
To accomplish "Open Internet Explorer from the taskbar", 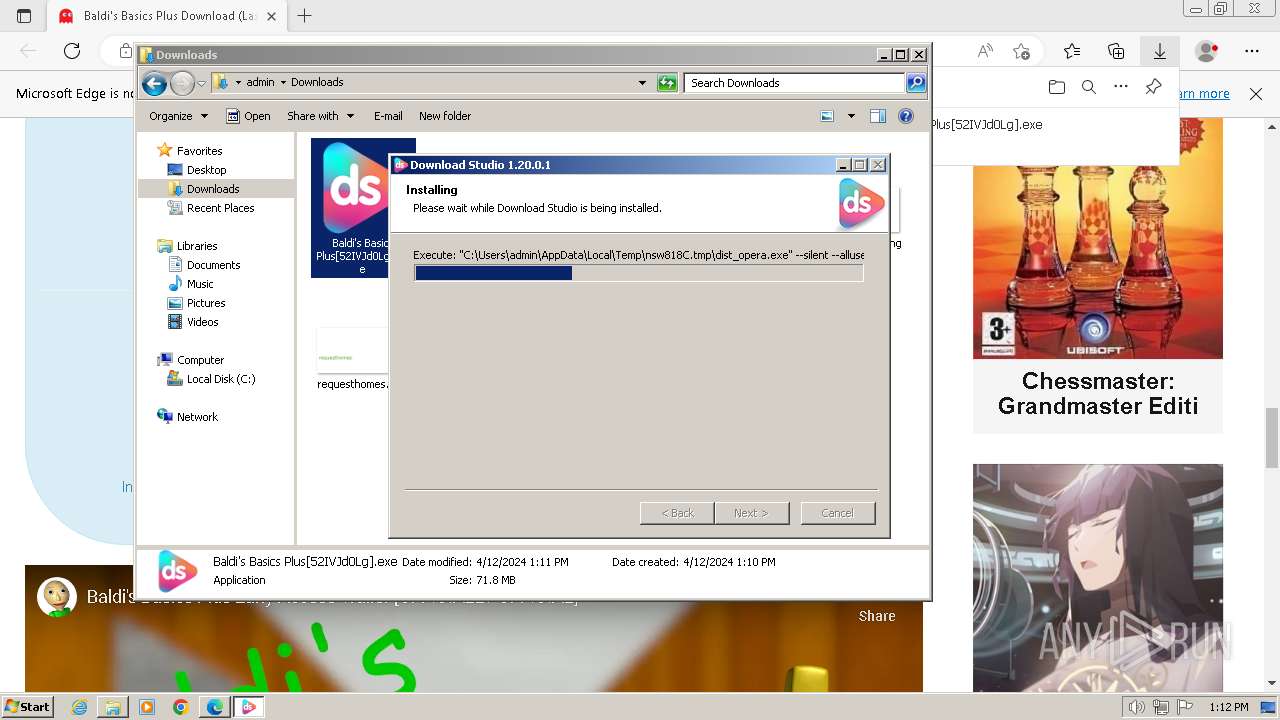I will pyautogui.click(x=80, y=707).
